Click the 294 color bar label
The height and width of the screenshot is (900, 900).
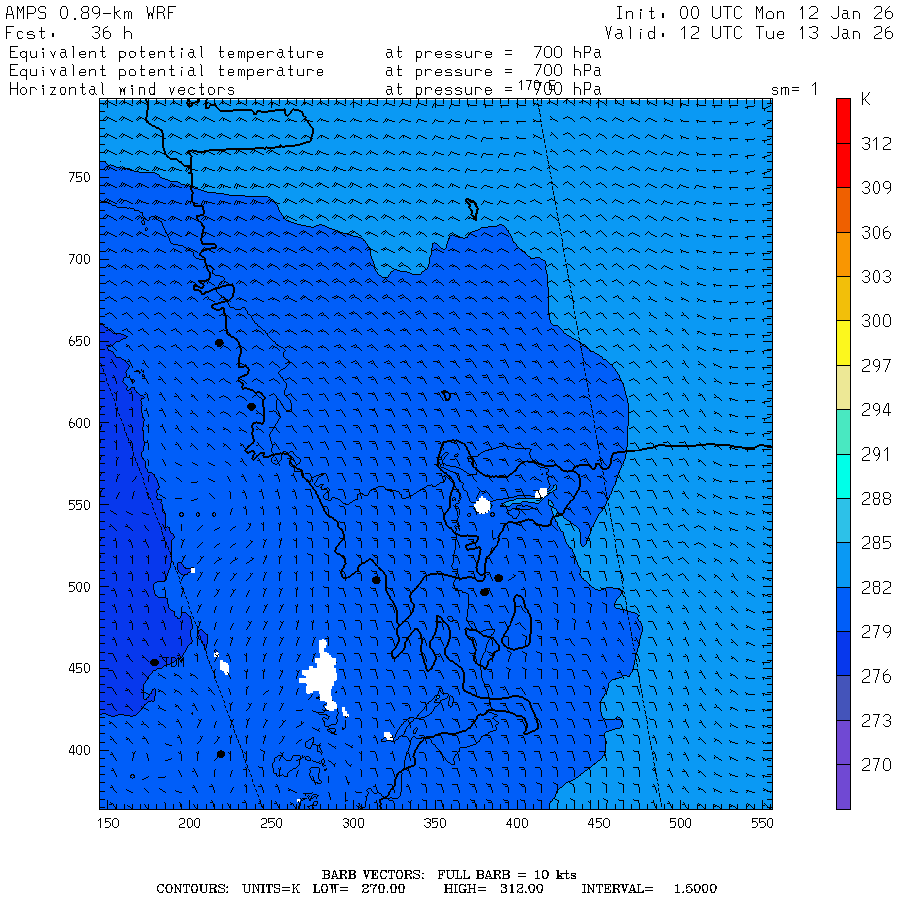[876, 410]
